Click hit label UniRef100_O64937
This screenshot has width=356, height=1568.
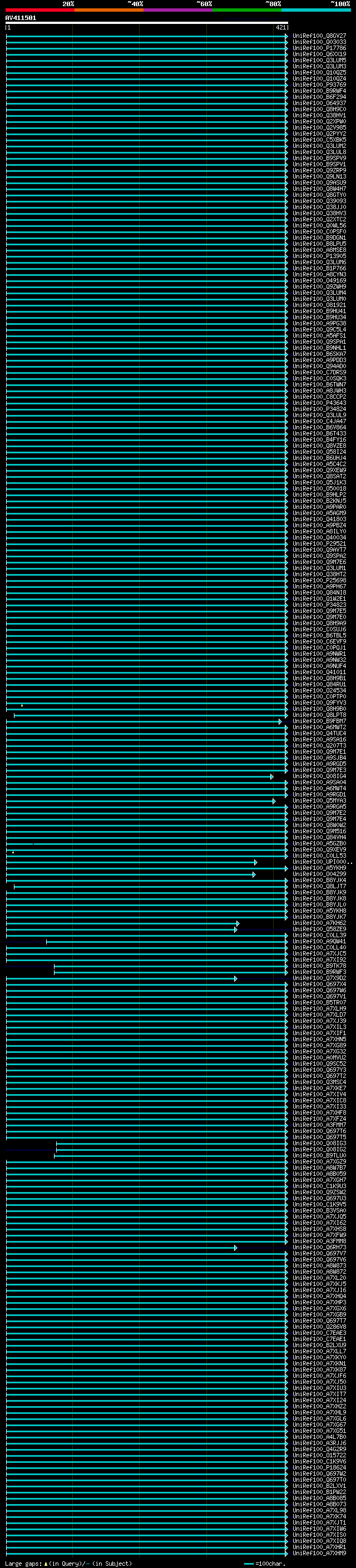coord(319,103)
